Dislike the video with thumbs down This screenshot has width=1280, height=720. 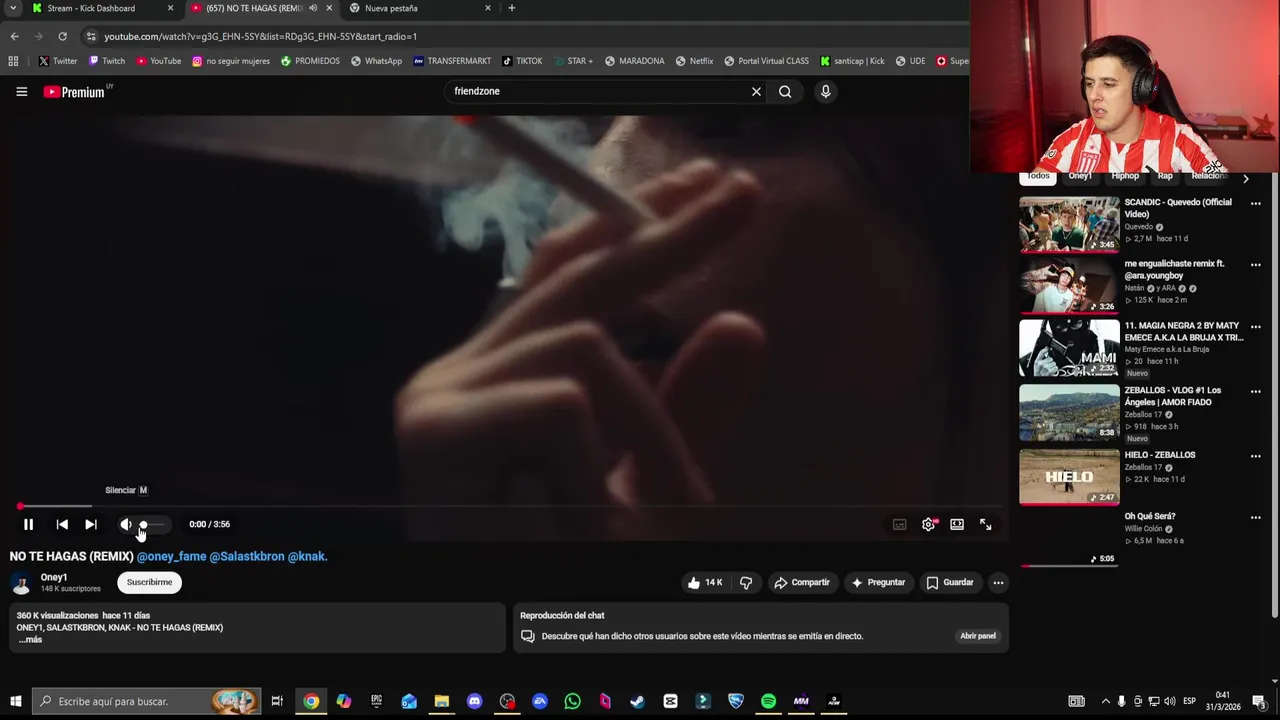pyautogui.click(x=746, y=582)
